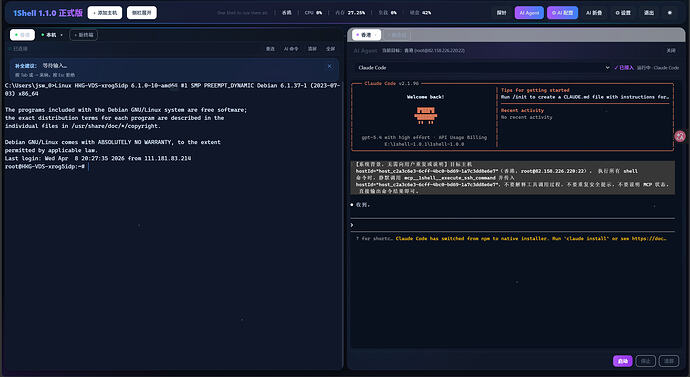This screenshot has height=377, width=690.
Task: Click the Recent activity heading
Action: pos(522,110)
